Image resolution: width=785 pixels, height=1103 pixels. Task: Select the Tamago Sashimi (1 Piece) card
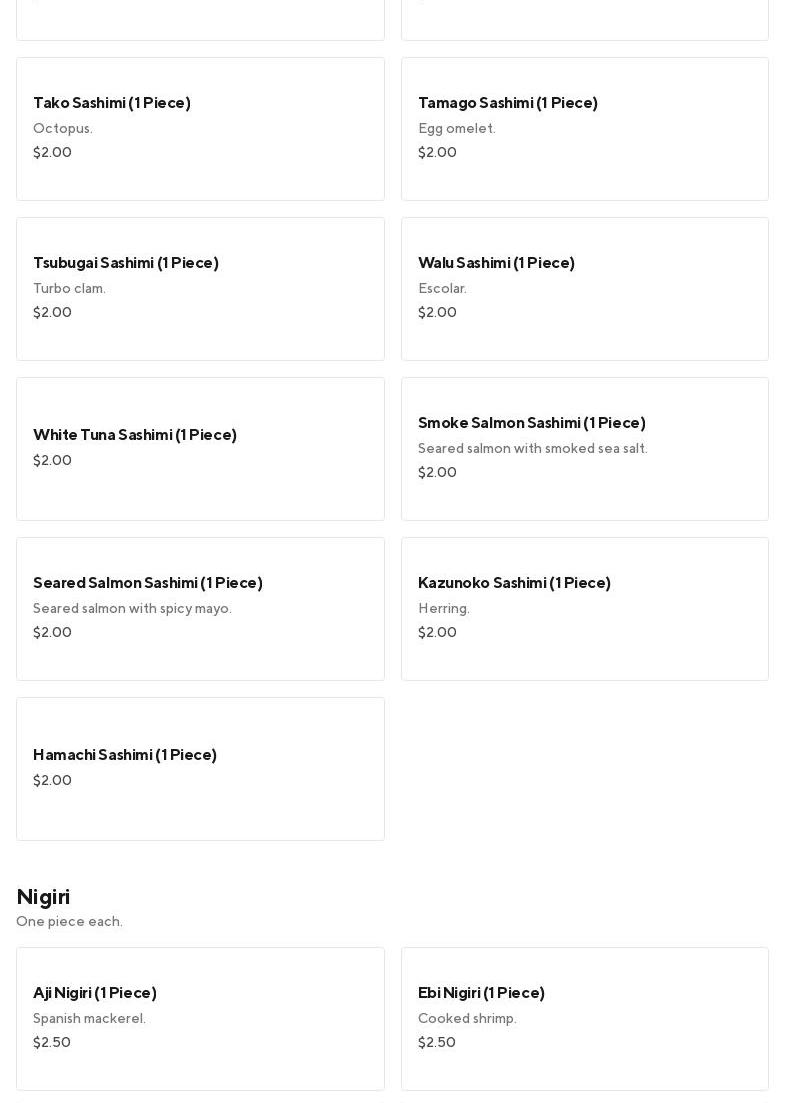coord(584,129)
